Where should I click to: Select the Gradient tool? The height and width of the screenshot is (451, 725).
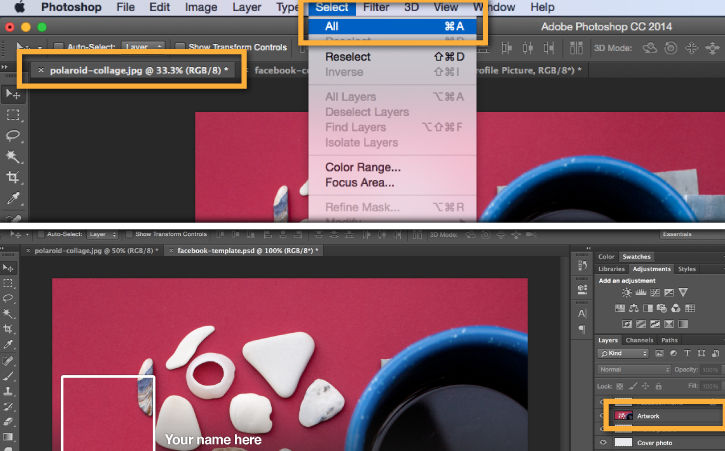(x=8, y=437)
